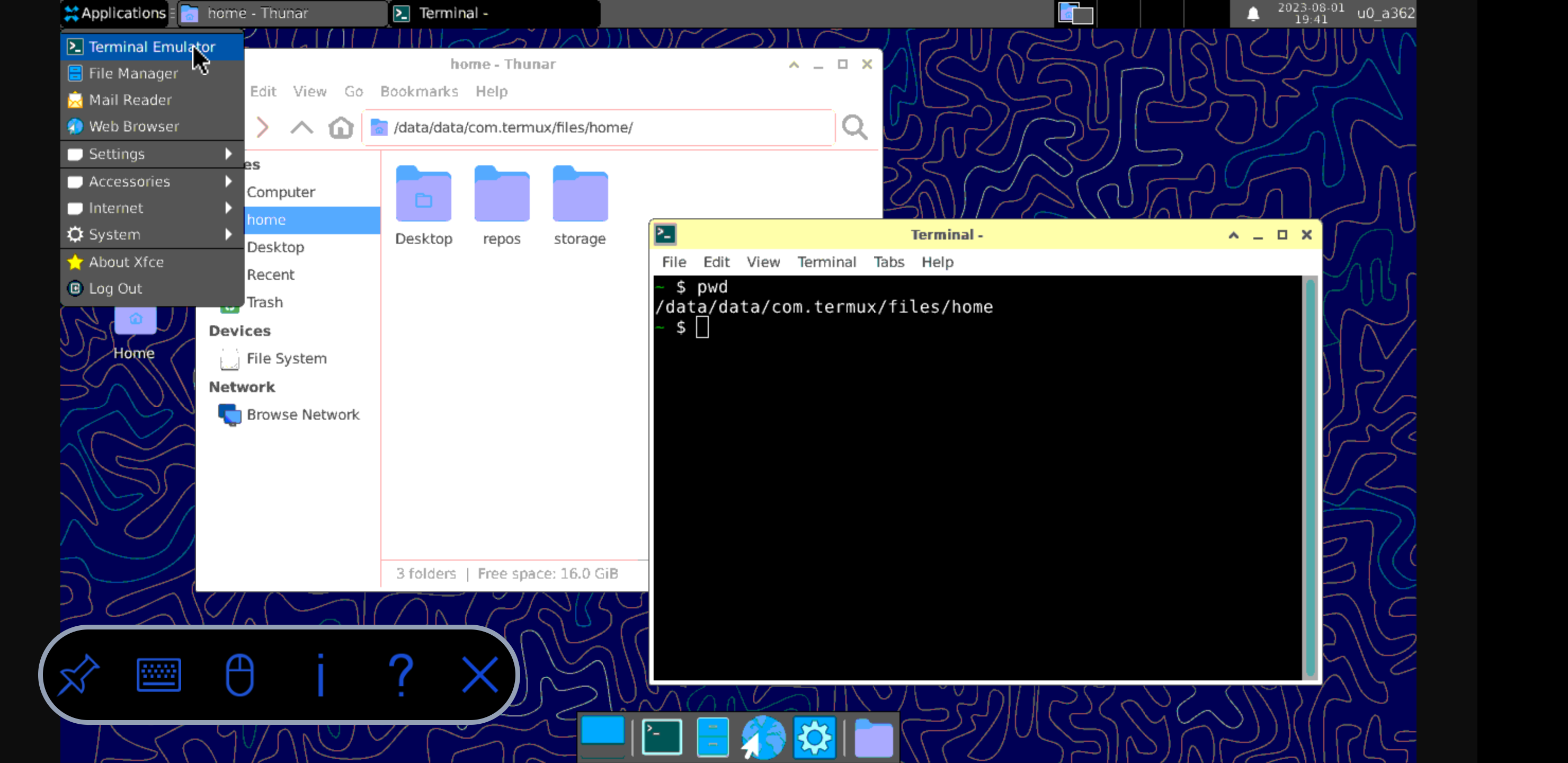The height and width of the screenshot is (763, 1568).
Task: Open the settings gear in bottom dock
Action: click(x=814, y=737)
